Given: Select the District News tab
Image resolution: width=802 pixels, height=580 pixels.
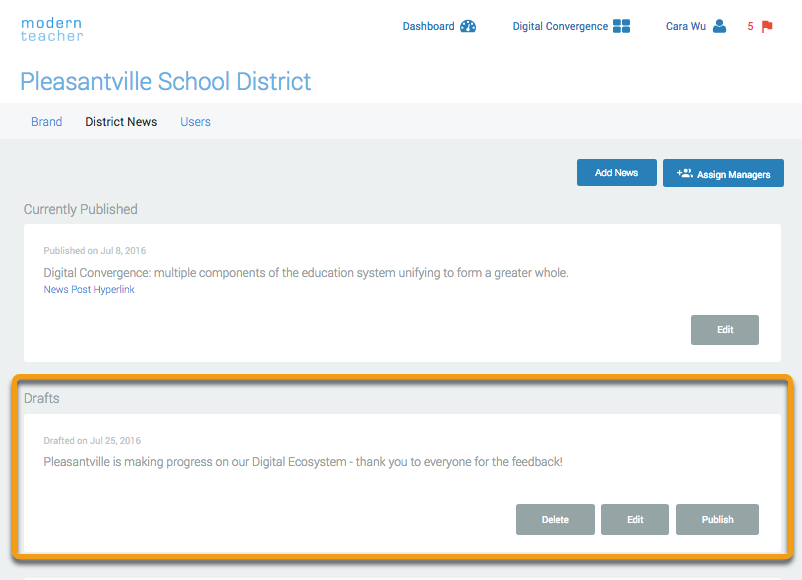Looking at the screenshot, I should pos(121,122).
